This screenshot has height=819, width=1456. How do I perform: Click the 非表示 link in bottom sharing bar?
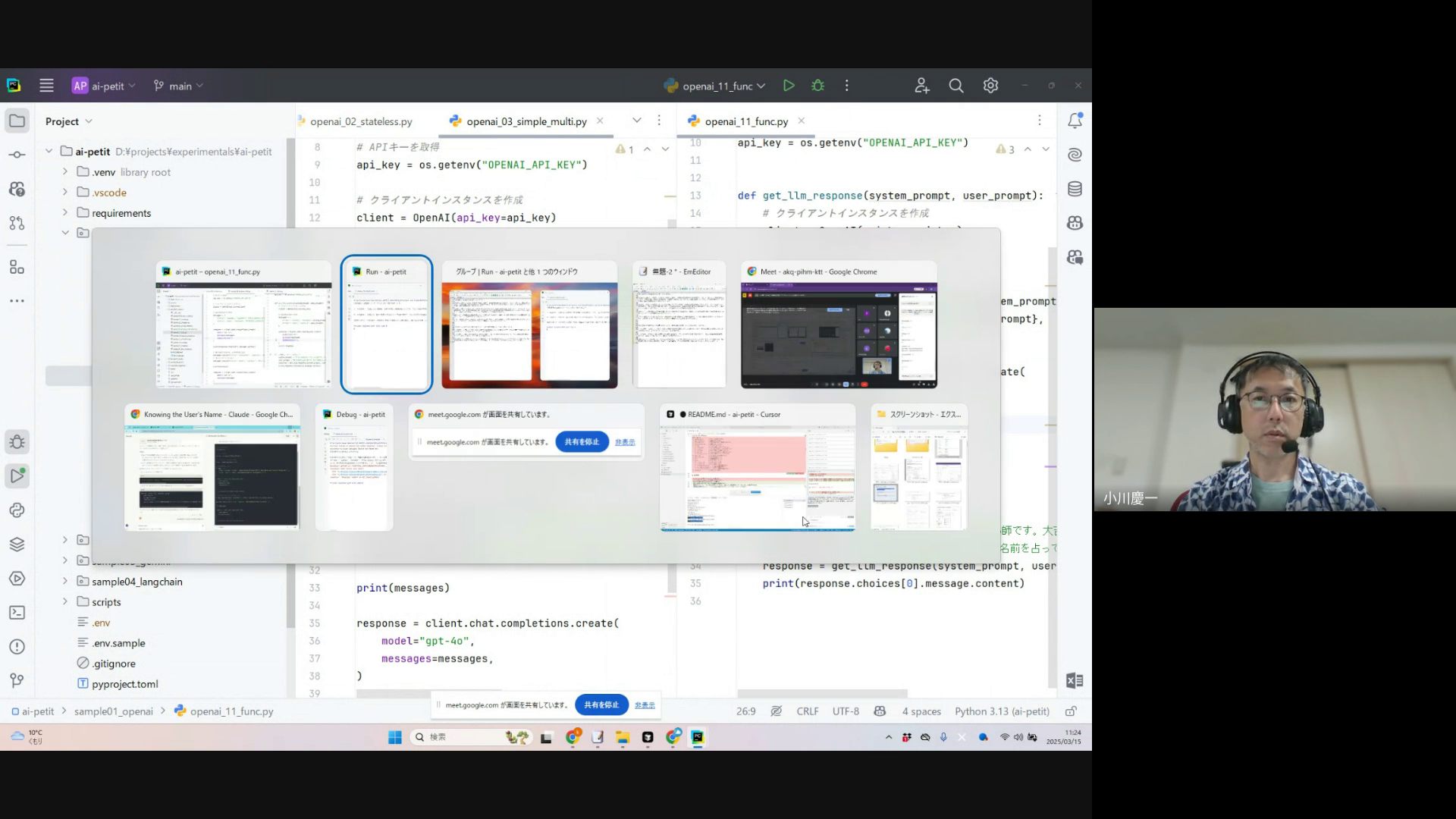pos(645,705)
